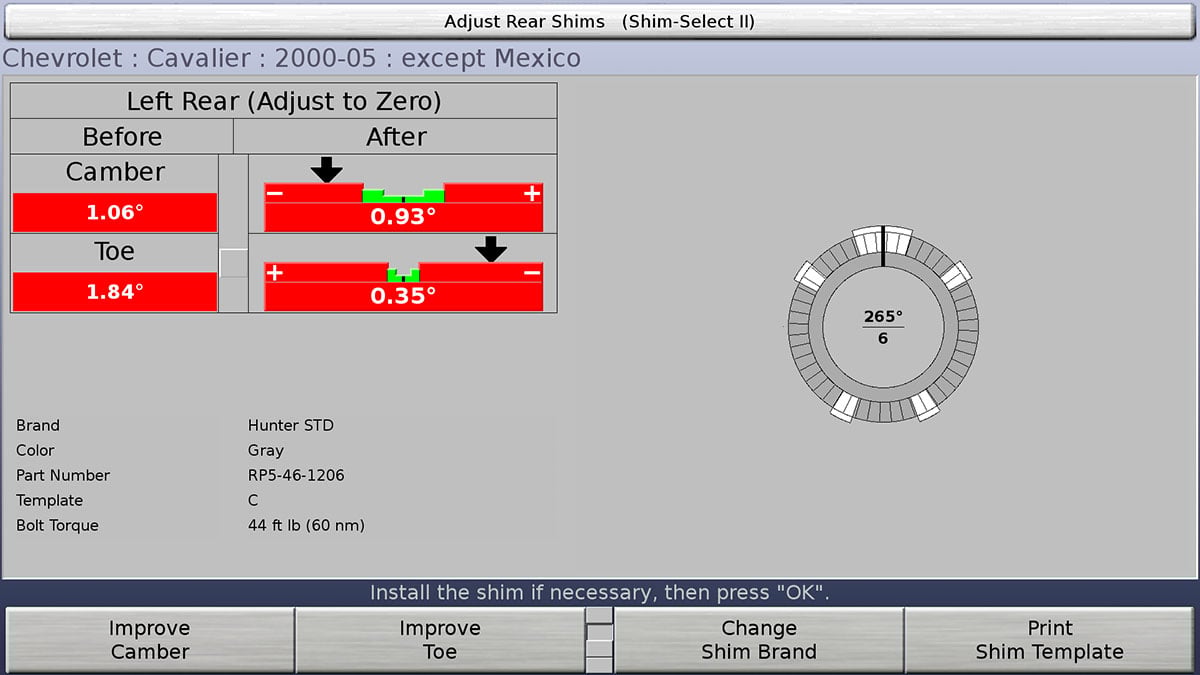Click the Bolt Torque label
Screen dimensions: 1200x675
click(57, 525)
